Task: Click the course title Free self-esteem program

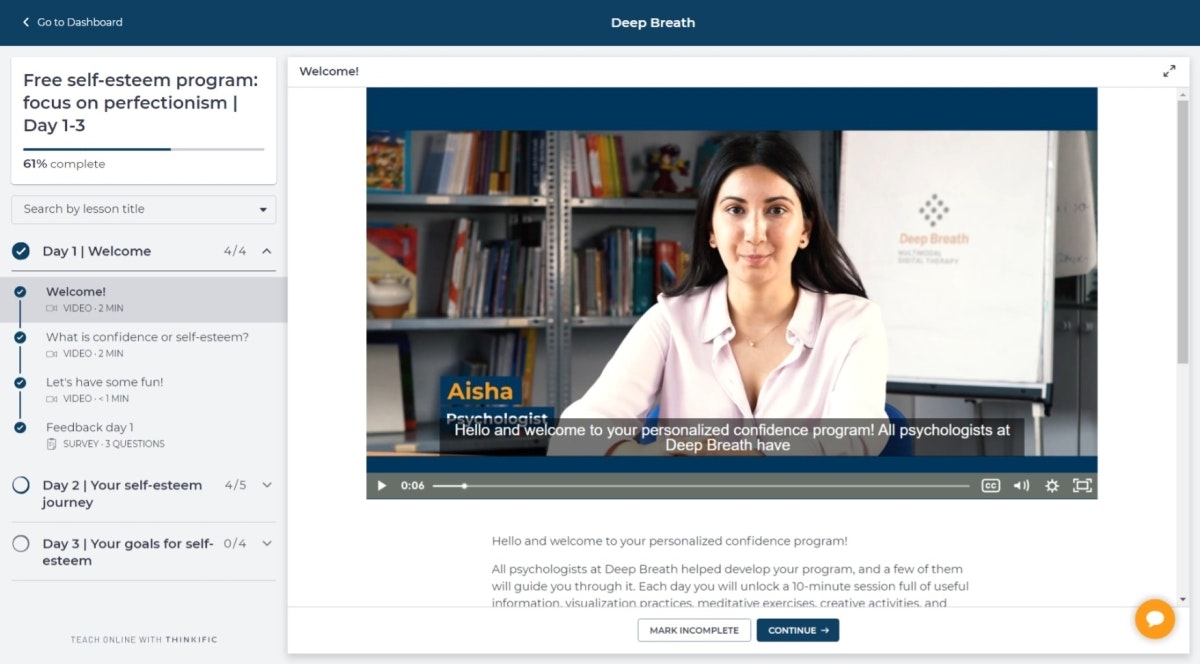Action: pyautogui.click(x=140, y=102)
